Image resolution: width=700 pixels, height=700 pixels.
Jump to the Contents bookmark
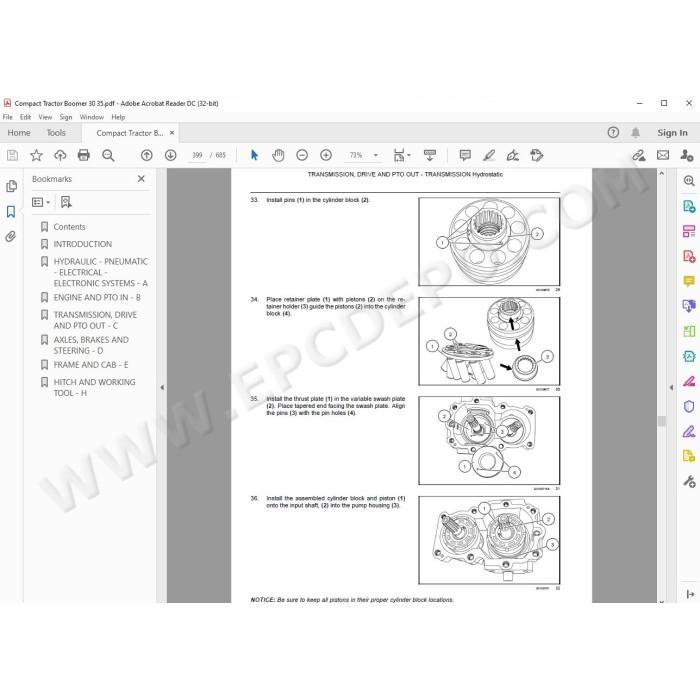tap(69, 227)
